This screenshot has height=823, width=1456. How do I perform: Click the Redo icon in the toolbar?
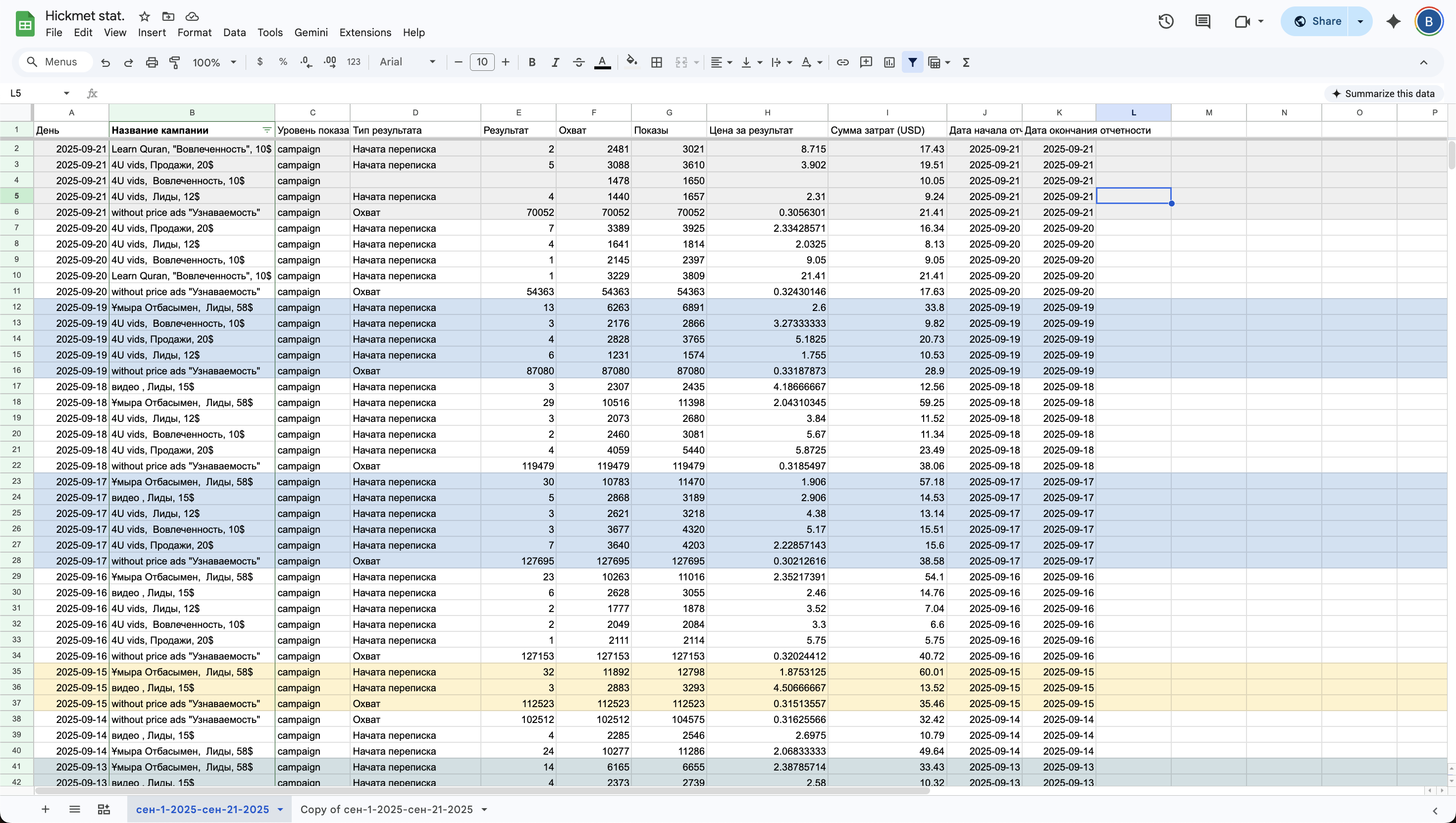pos(128,62)
